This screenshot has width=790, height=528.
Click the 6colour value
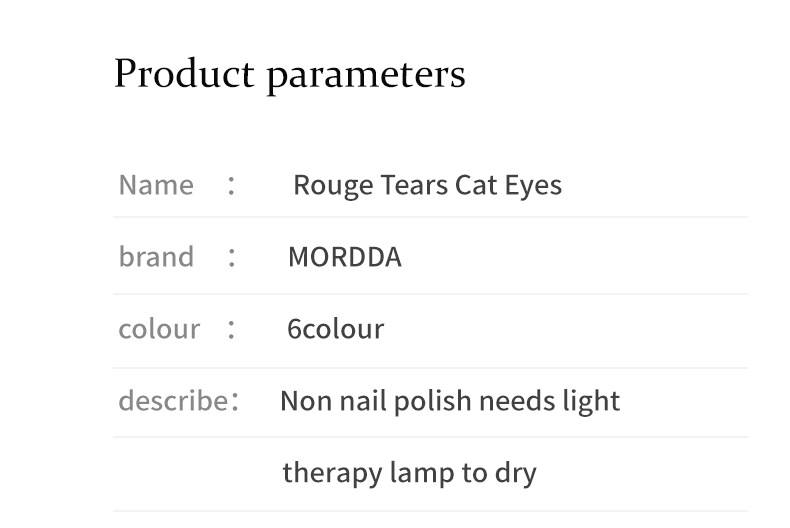coord(336,329)
